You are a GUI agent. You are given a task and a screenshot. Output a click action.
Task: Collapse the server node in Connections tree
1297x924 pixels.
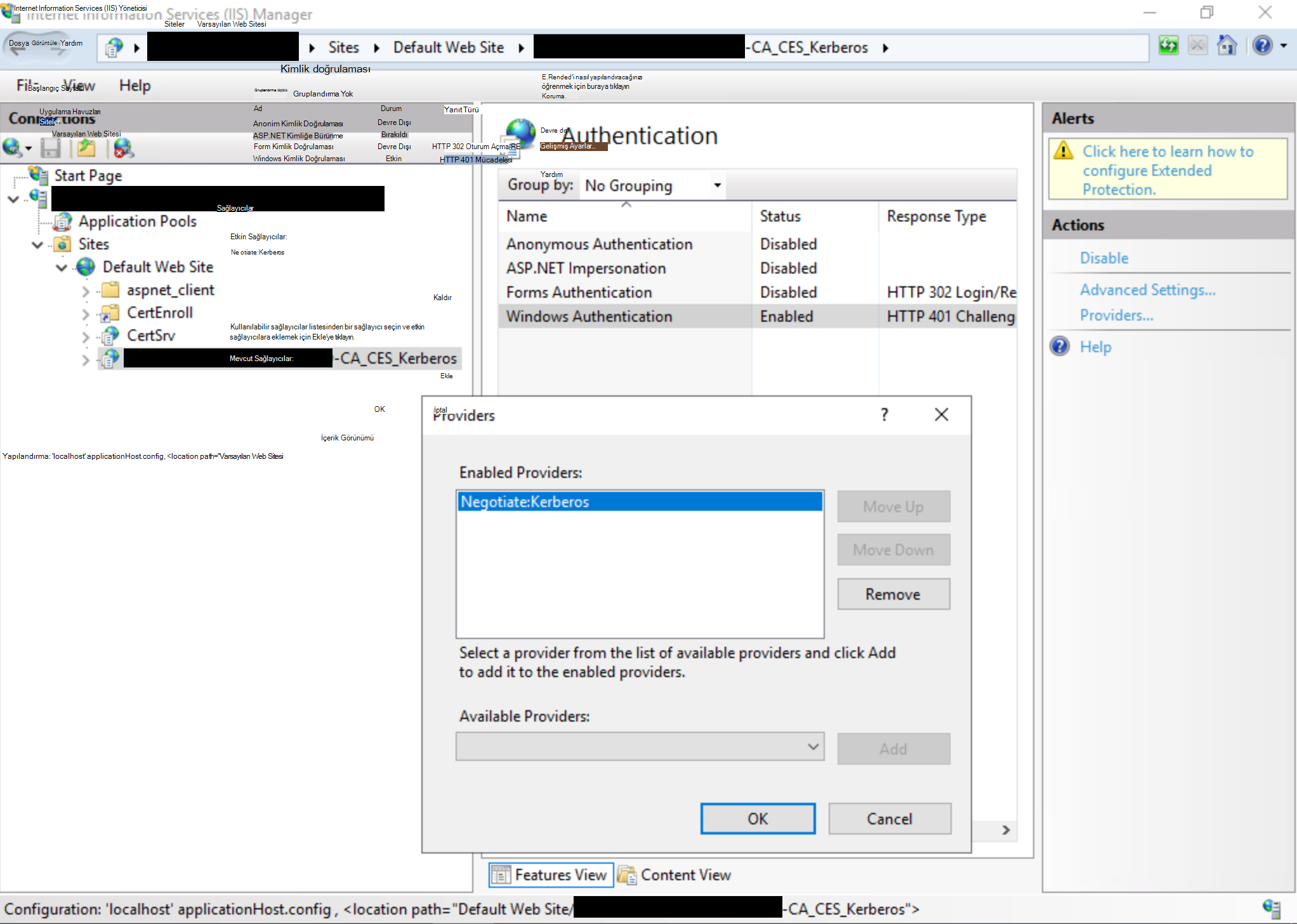click(13, 199)
